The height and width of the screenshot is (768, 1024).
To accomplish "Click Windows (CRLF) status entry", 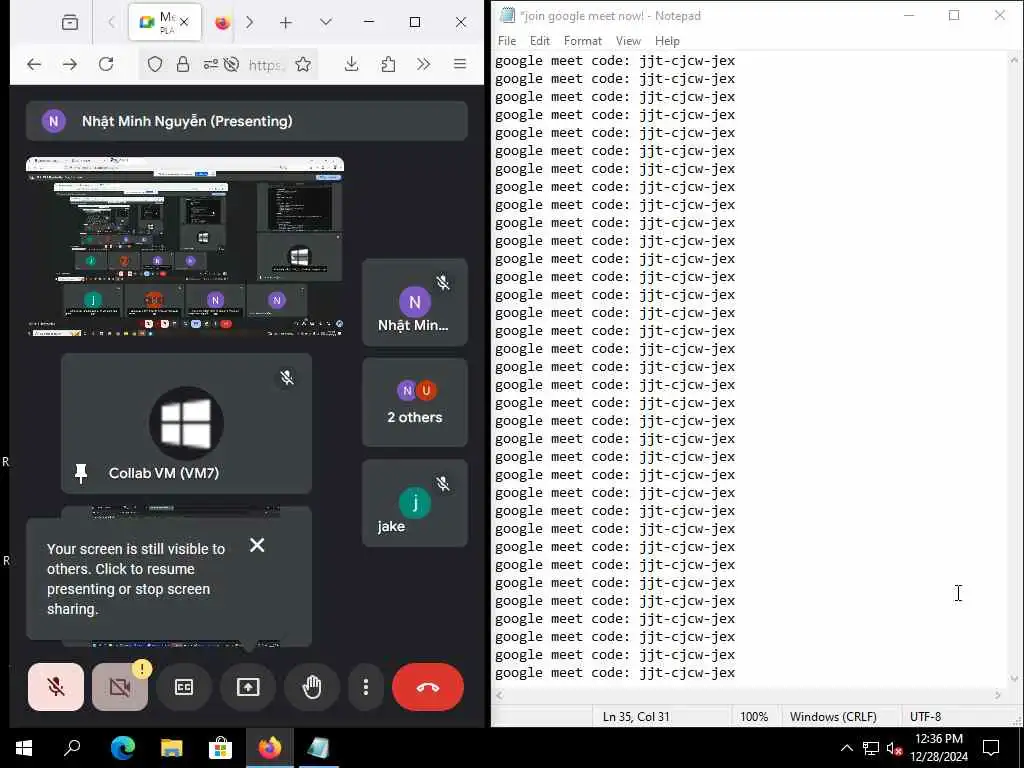I will [833, 716].
